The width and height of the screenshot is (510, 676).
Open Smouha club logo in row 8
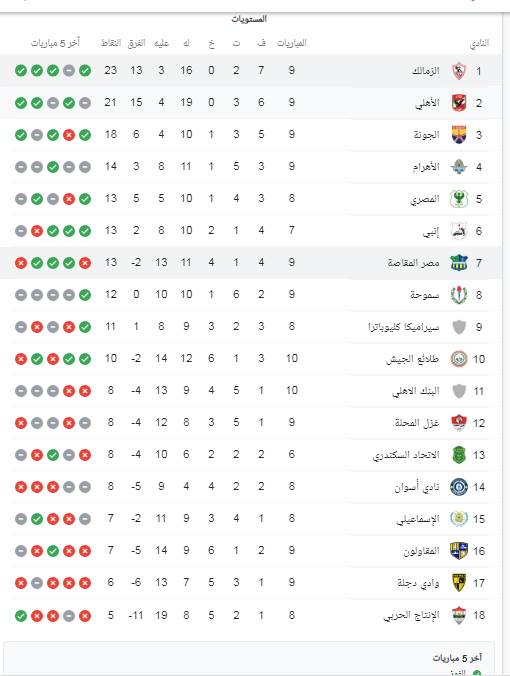[x=459, y=295]
